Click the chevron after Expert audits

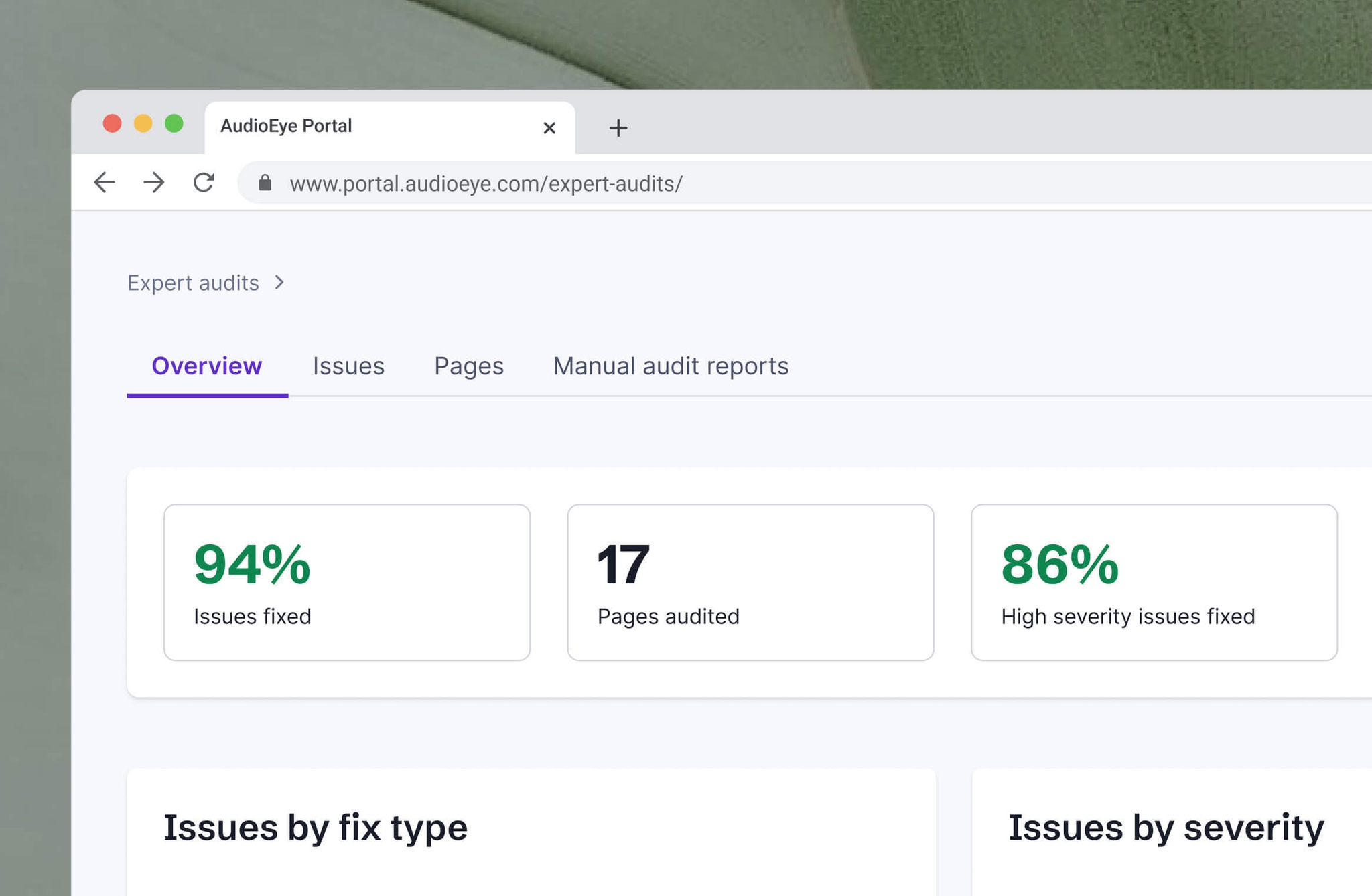coord(279,283)
